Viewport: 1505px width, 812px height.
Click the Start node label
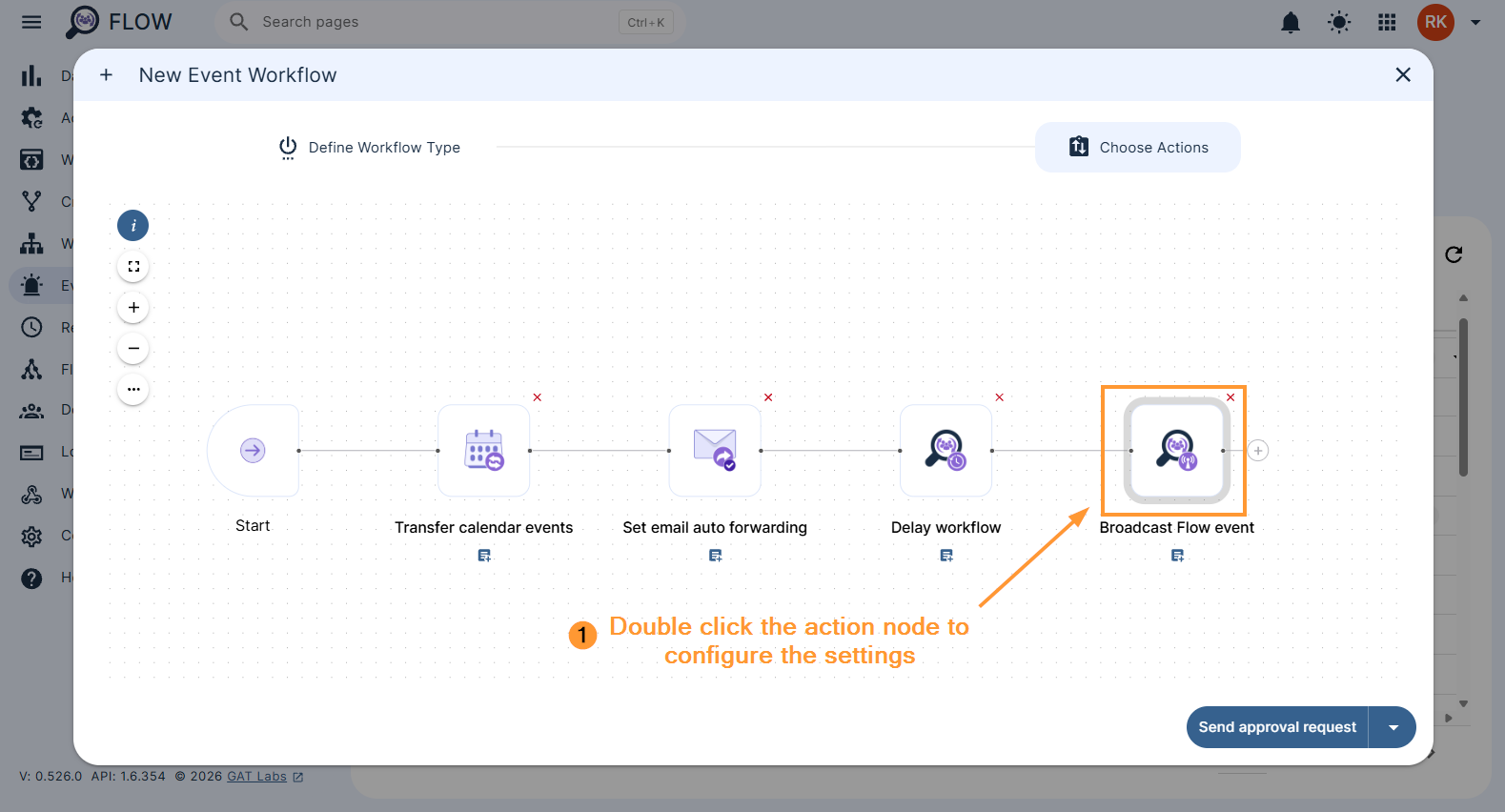tap(253, 526)
